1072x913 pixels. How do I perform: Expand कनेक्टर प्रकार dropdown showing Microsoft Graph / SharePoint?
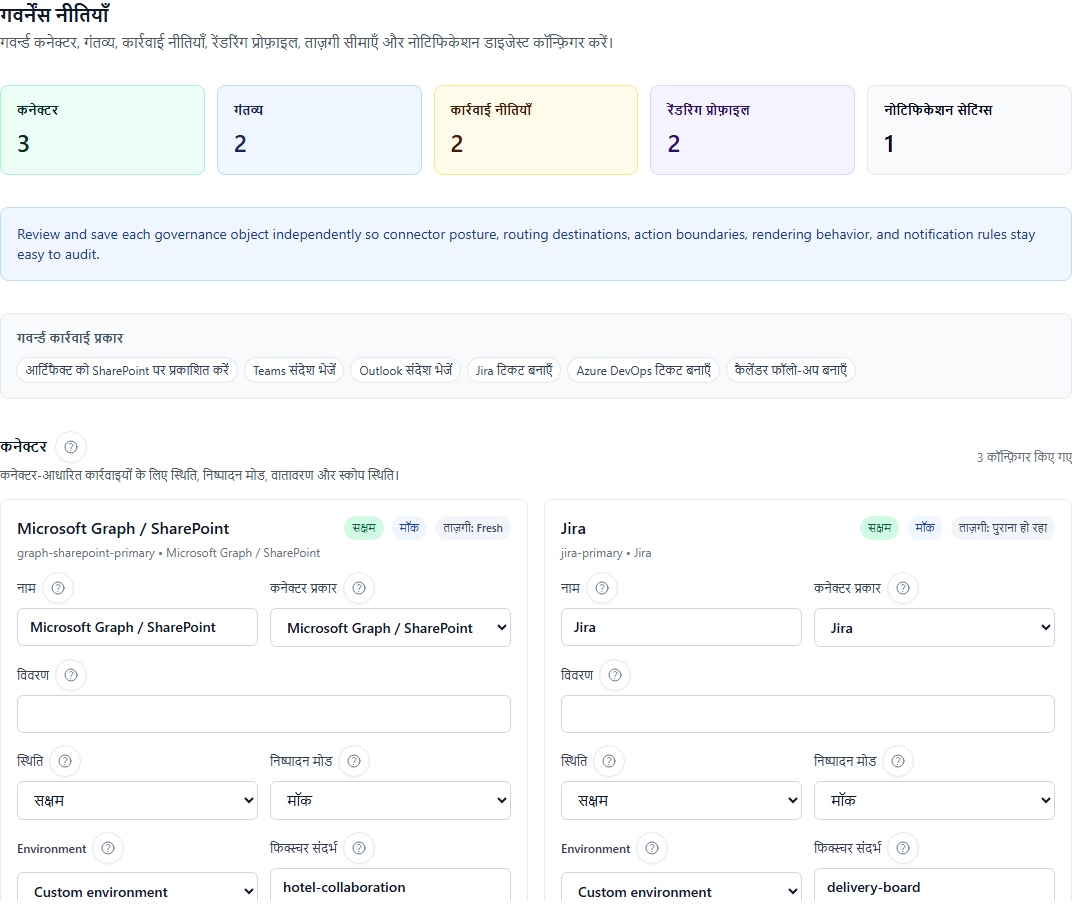coord(390,628)
